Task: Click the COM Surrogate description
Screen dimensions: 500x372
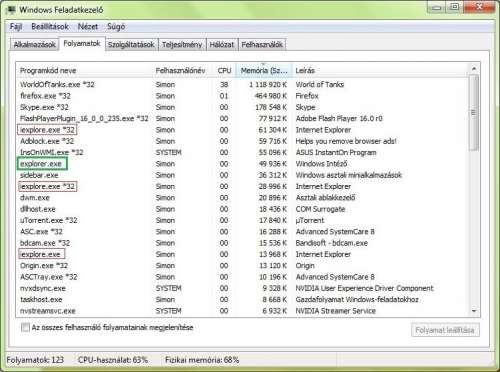Action: 320,209
